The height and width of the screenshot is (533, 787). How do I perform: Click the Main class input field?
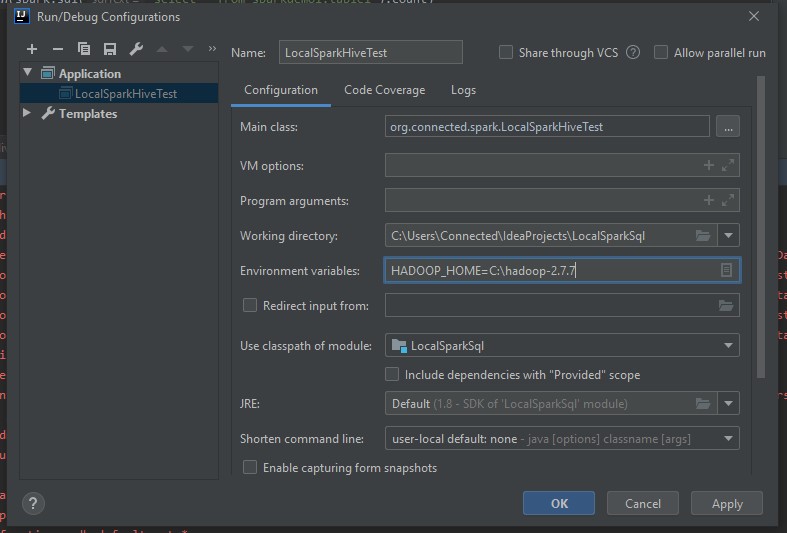tap(547, 127)
